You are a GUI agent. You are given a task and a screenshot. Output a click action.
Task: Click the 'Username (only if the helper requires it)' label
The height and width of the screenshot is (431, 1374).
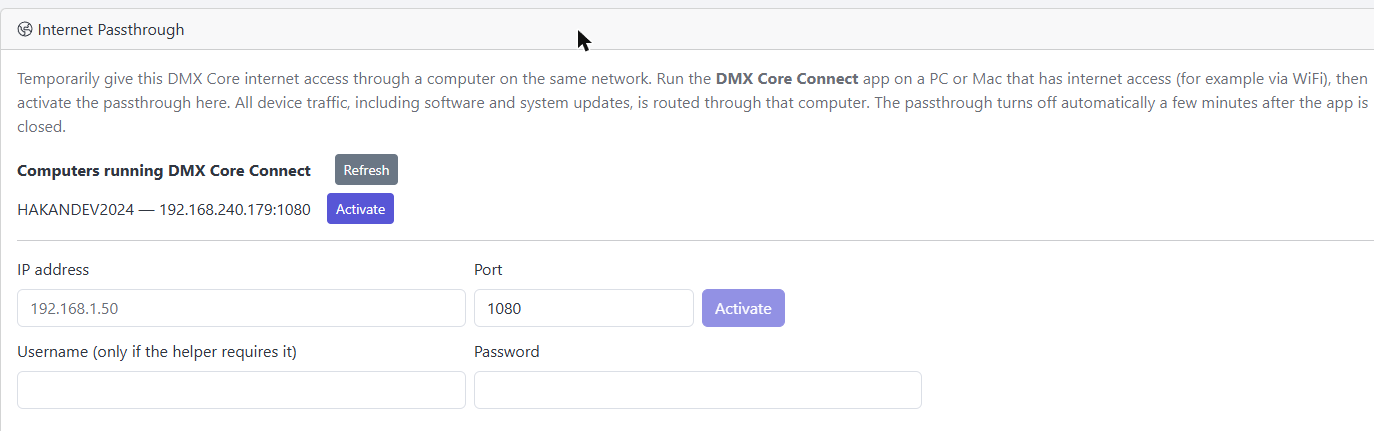[x=157, y=352]
